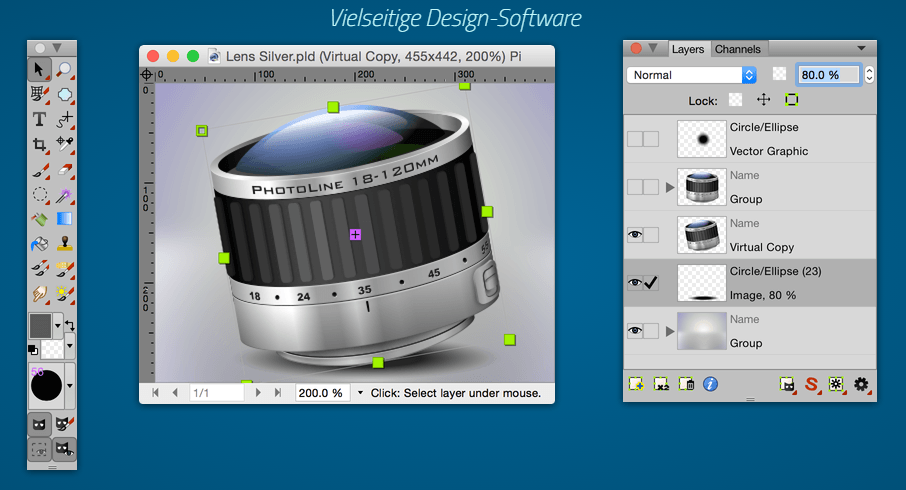Click the opacity stepper arrows
Image resolution: width=906 pixels, height=490 pixels.
pyautogui.click(x=869, y=75)
